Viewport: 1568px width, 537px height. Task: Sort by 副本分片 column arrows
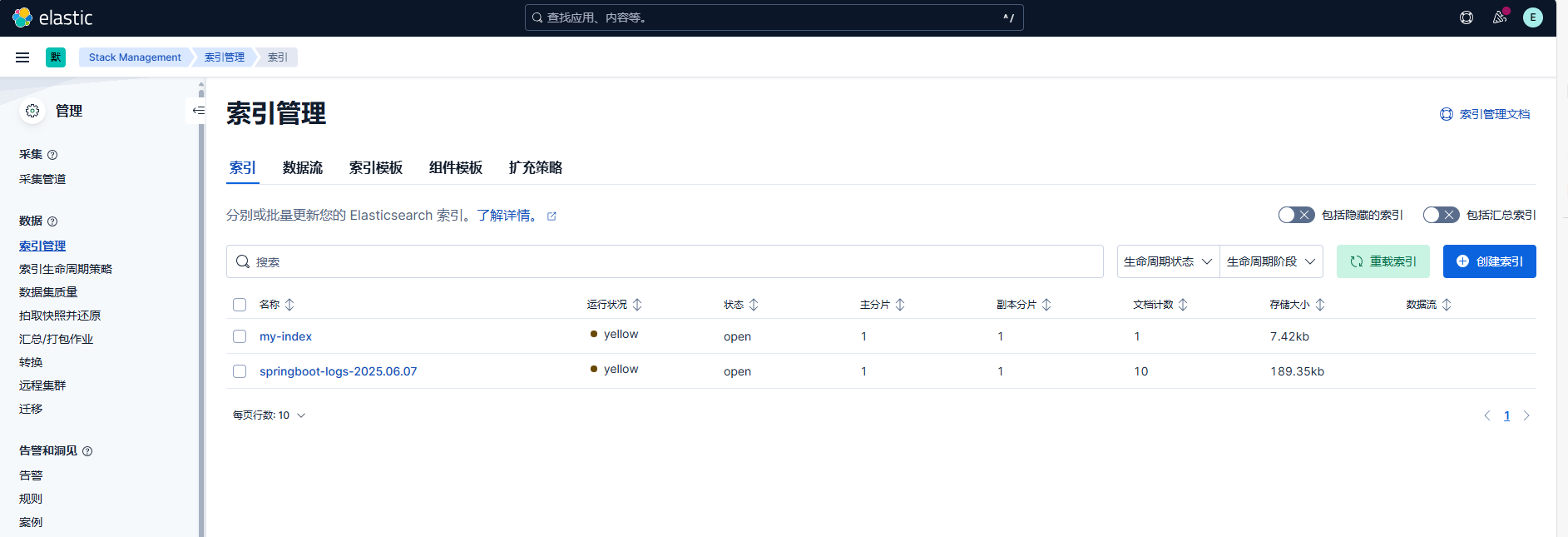1046,305
